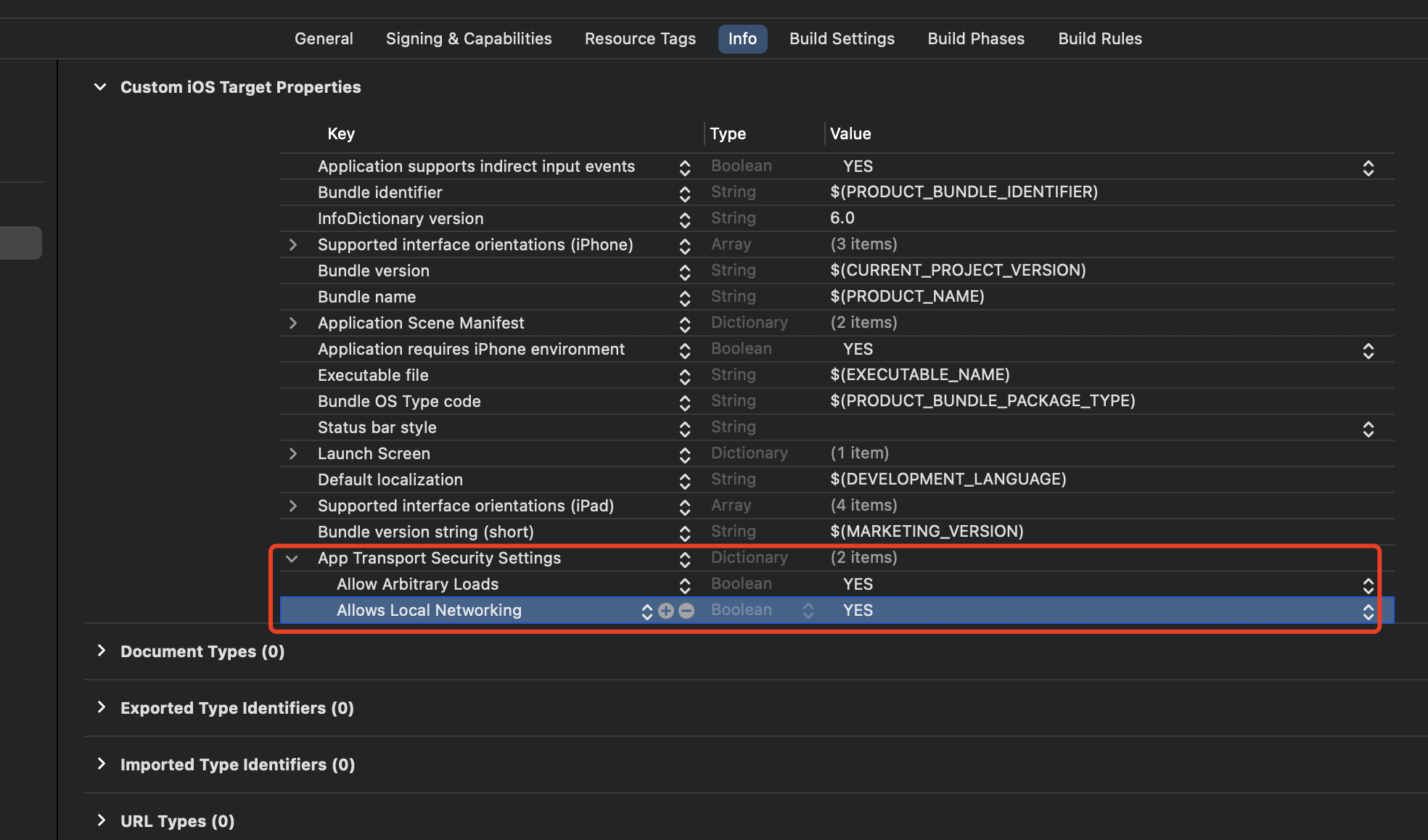
Task: Toggle value for Application supports indirect input events
Action: coord(1368,167)
